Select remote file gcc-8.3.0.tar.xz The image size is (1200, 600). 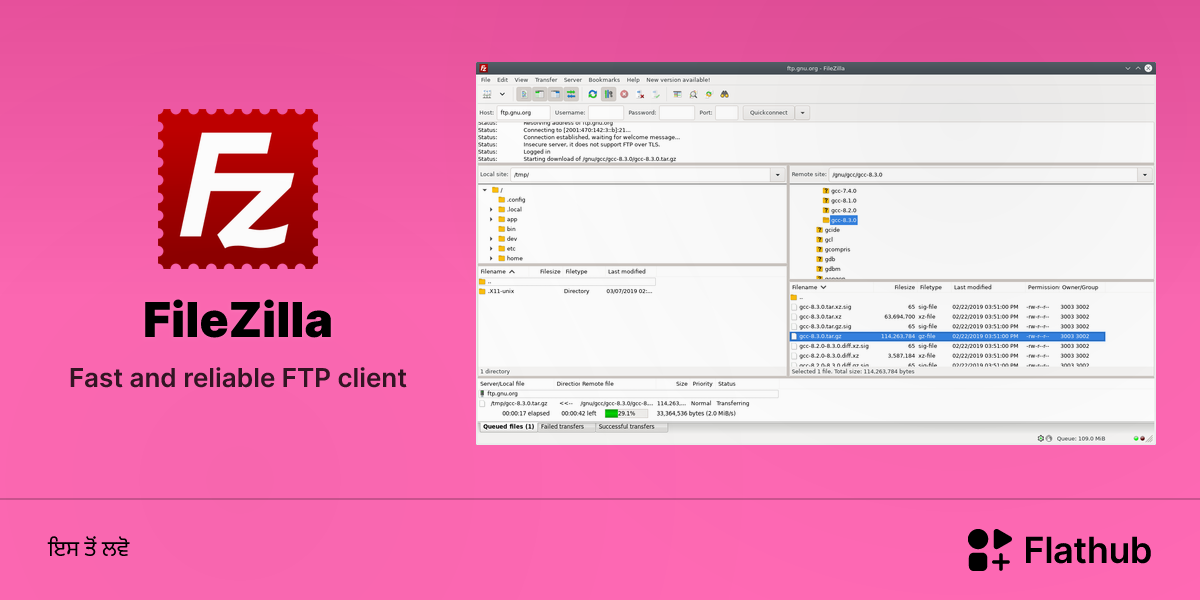tap(947, 316)
